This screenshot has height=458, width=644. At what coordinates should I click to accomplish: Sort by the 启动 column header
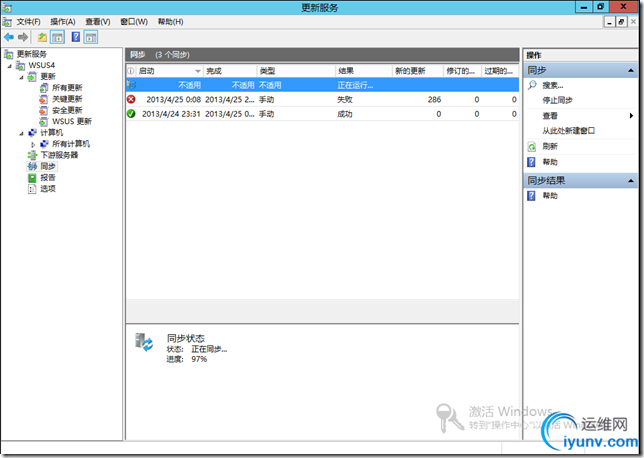point(169,71)
